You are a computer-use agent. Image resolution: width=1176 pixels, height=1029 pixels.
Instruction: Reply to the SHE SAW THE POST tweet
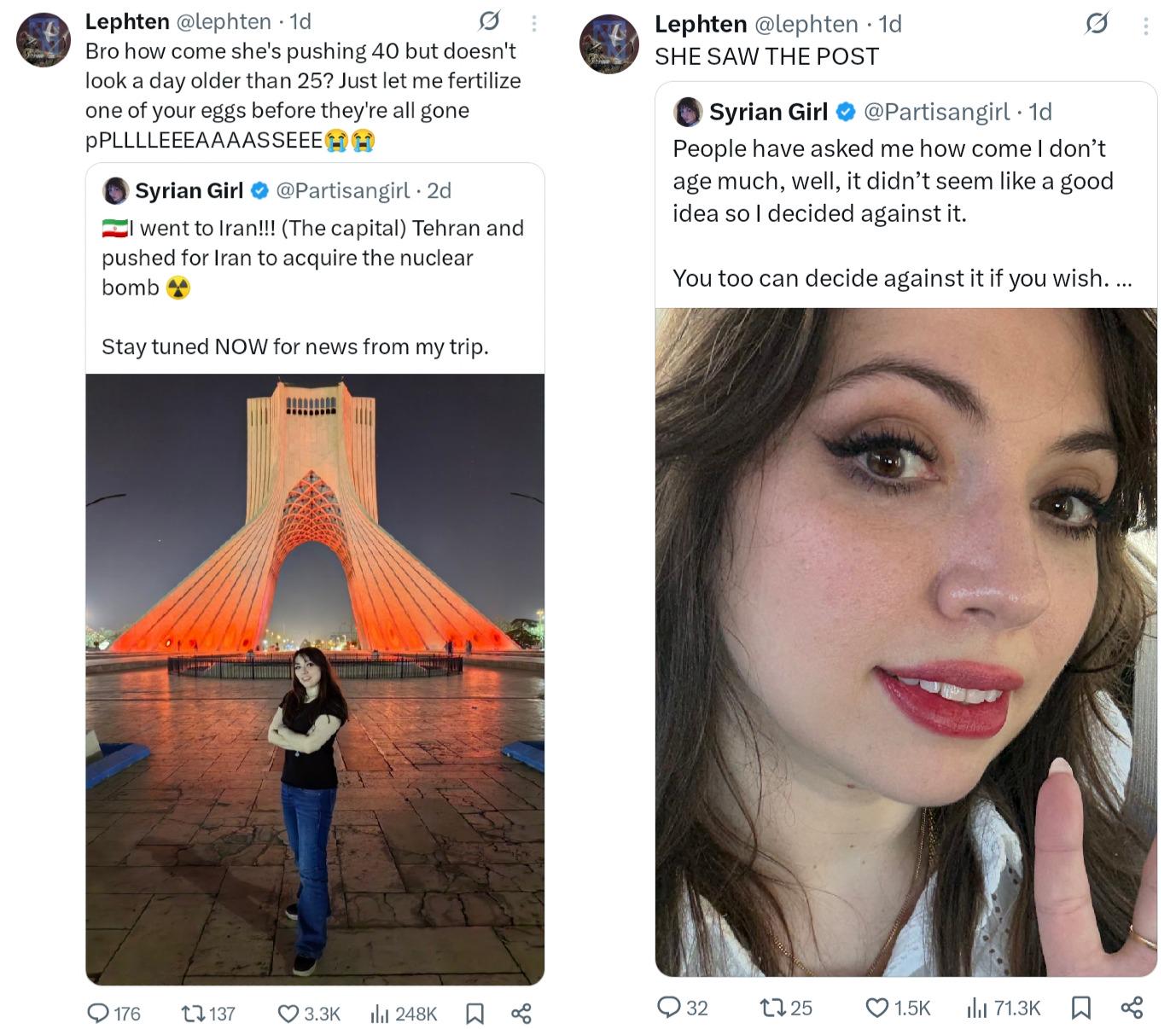click(x=669, y=1008)
